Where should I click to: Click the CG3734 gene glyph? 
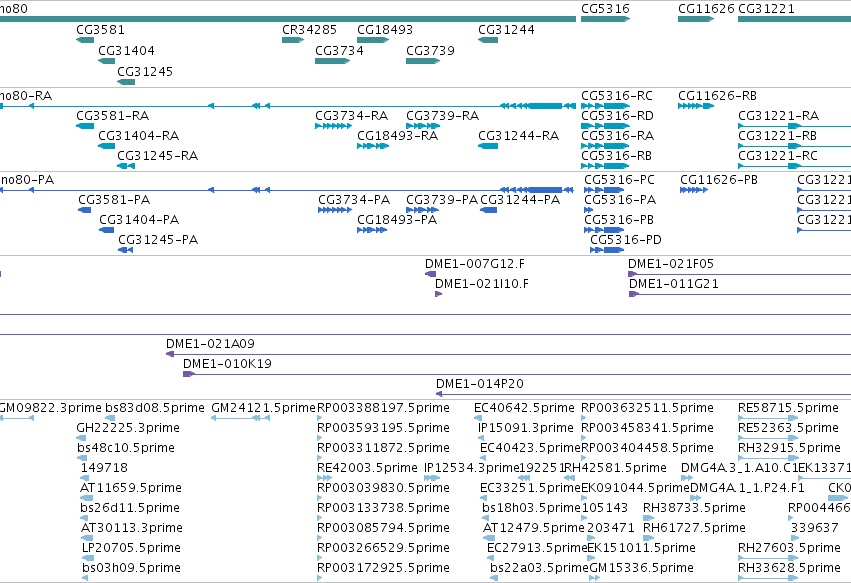tap(332, 61)
